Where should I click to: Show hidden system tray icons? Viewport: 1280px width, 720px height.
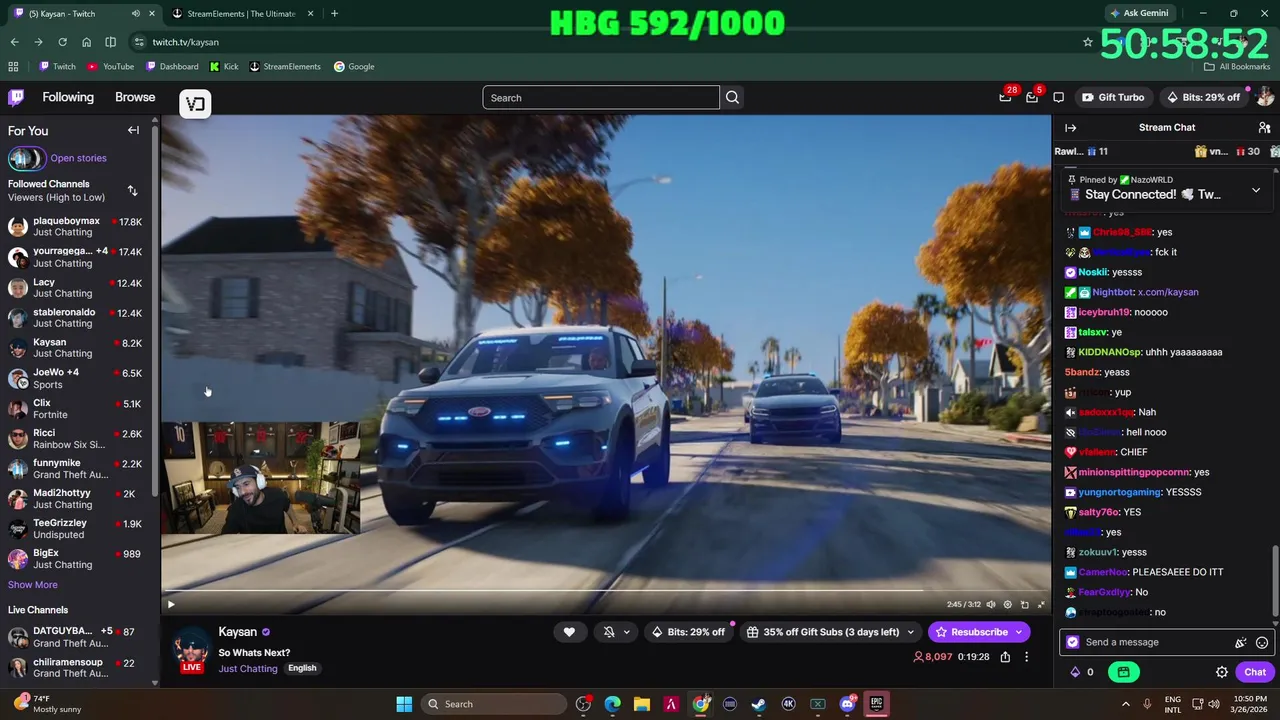point(1125,704)
